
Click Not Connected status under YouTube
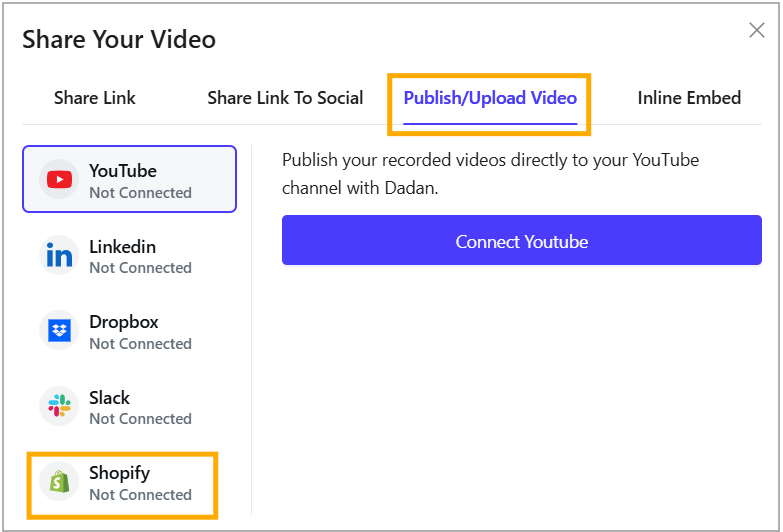click(140, 192)
